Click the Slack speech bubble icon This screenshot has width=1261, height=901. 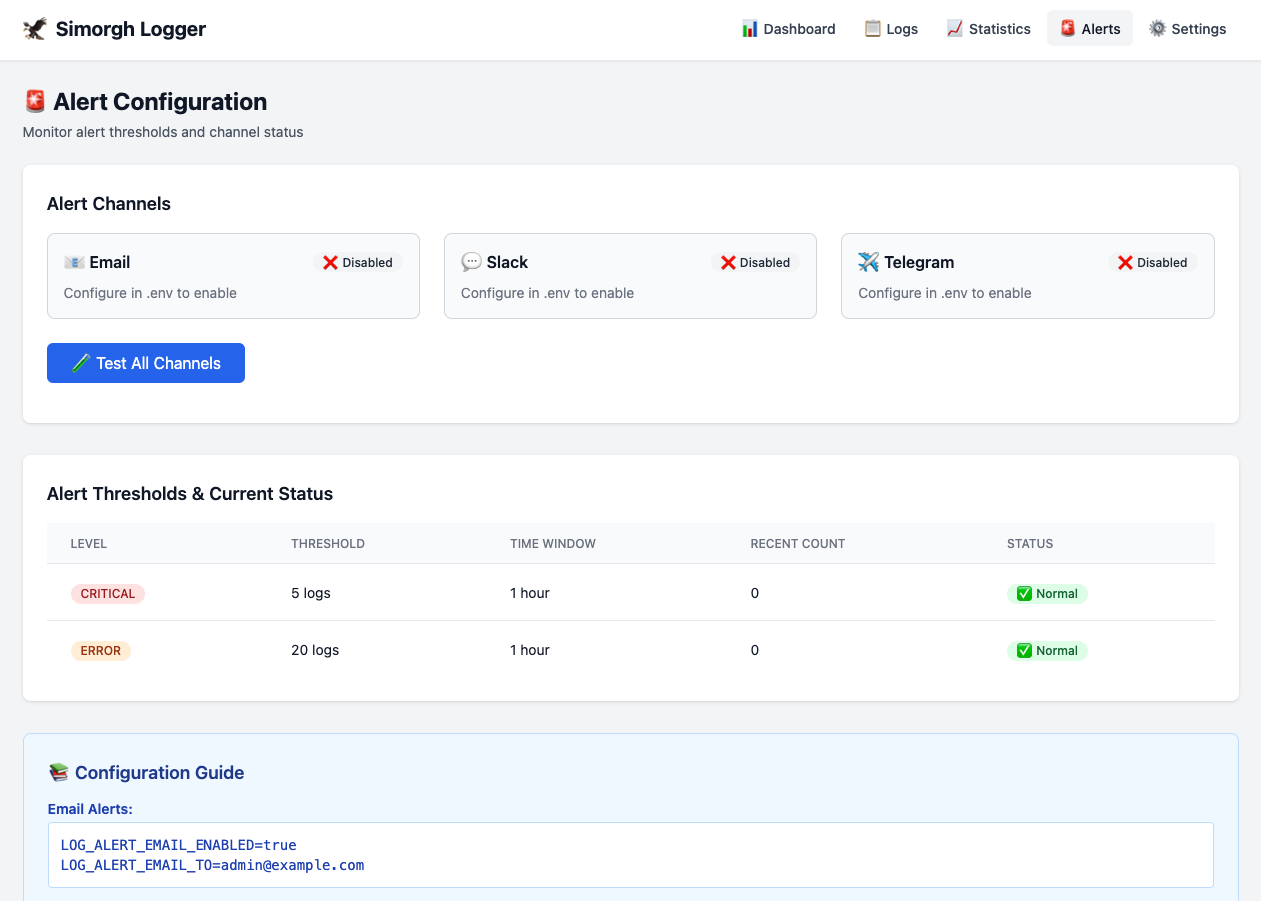click(471, 262)
